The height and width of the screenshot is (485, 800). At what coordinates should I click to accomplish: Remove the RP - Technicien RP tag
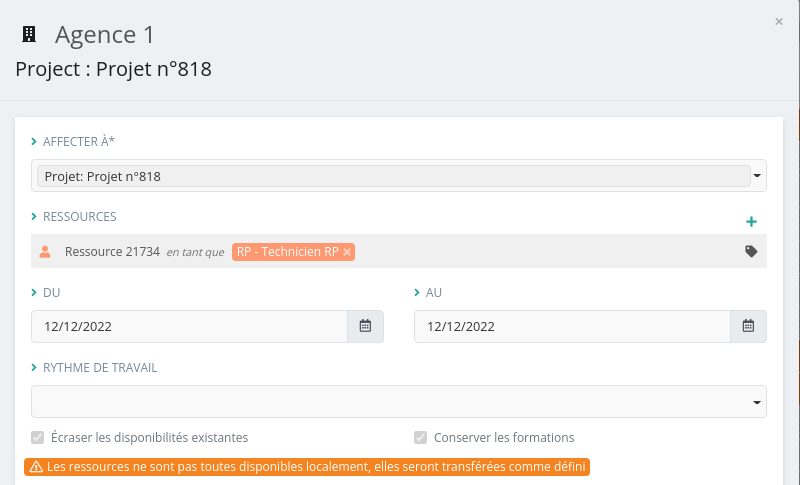(347, 252)
